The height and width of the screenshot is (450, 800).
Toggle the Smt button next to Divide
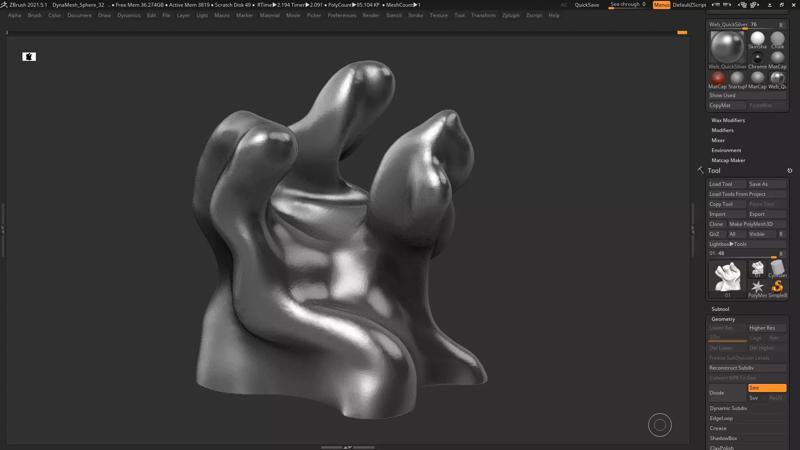tap(767, 388)
